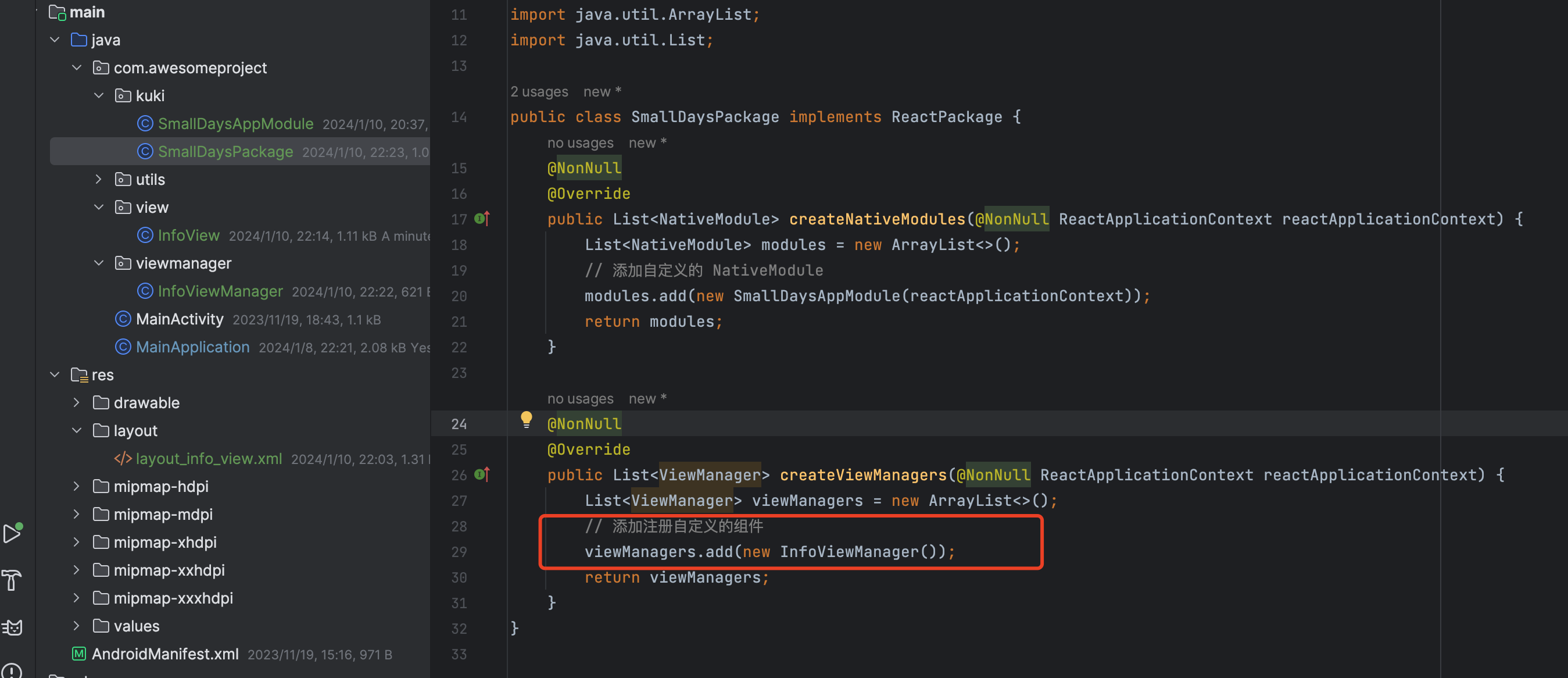Click 'return viewManagers;' statement
1568x678 pixels.
(x=677, y=577)
